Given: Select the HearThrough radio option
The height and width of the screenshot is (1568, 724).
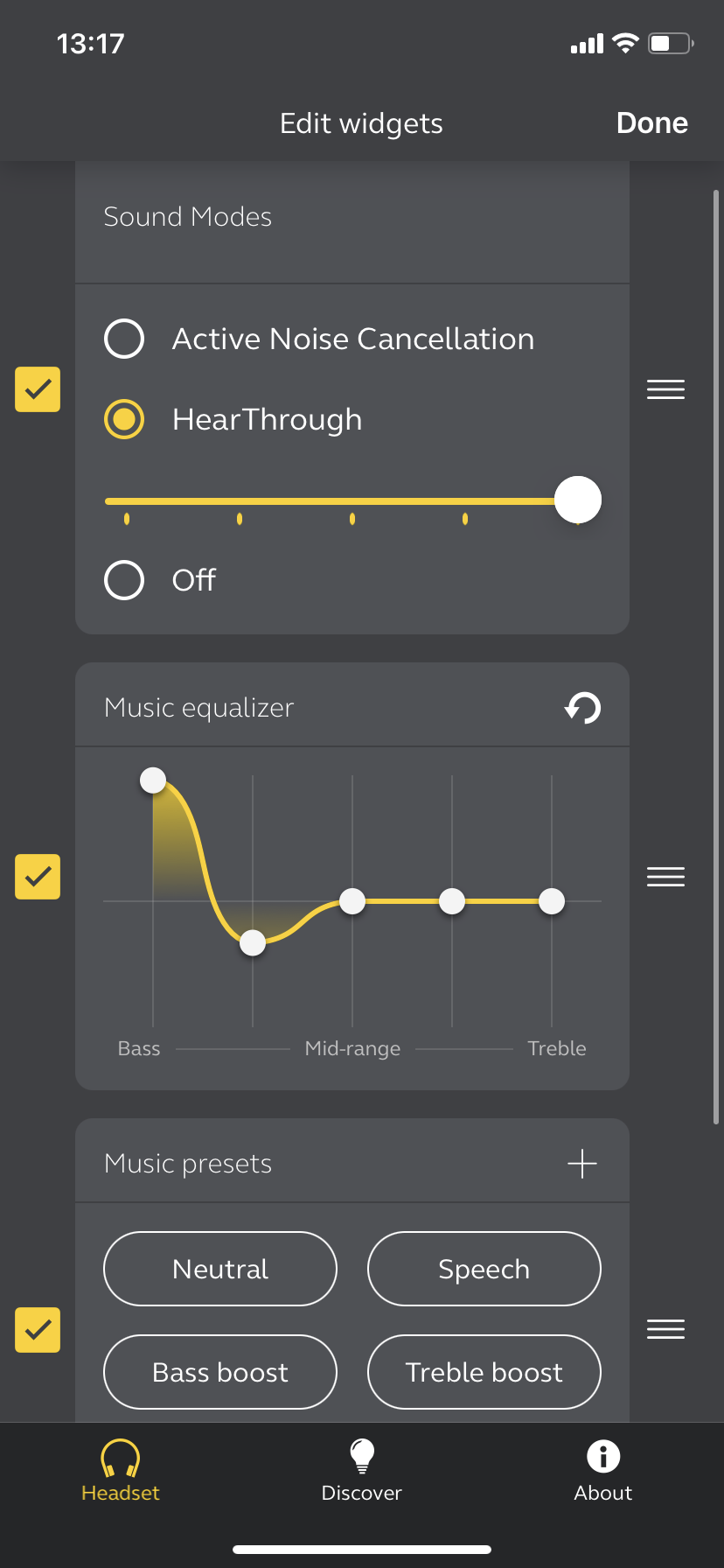Looking at the screenshot, I should (x=124, y=419).
